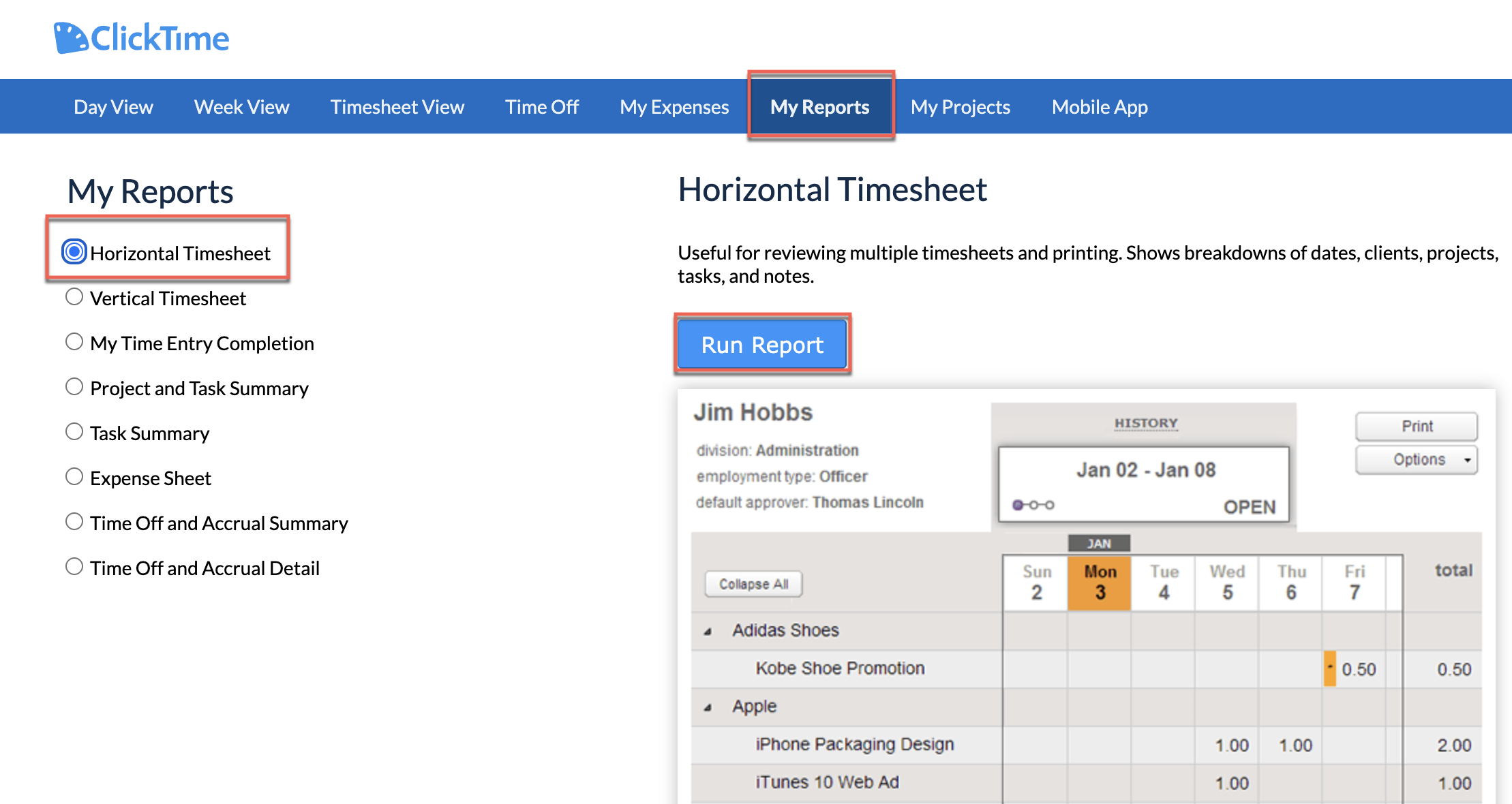Click the Collapse All button
Image resolution: width=1512 pixels, height=804 pixels.
pos(753,584)
